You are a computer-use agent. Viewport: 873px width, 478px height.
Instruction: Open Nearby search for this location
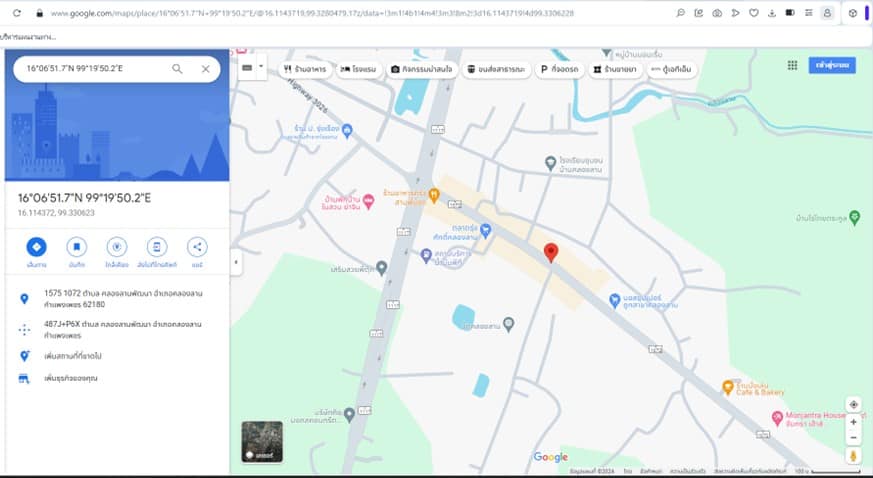[x=116, y=246]
